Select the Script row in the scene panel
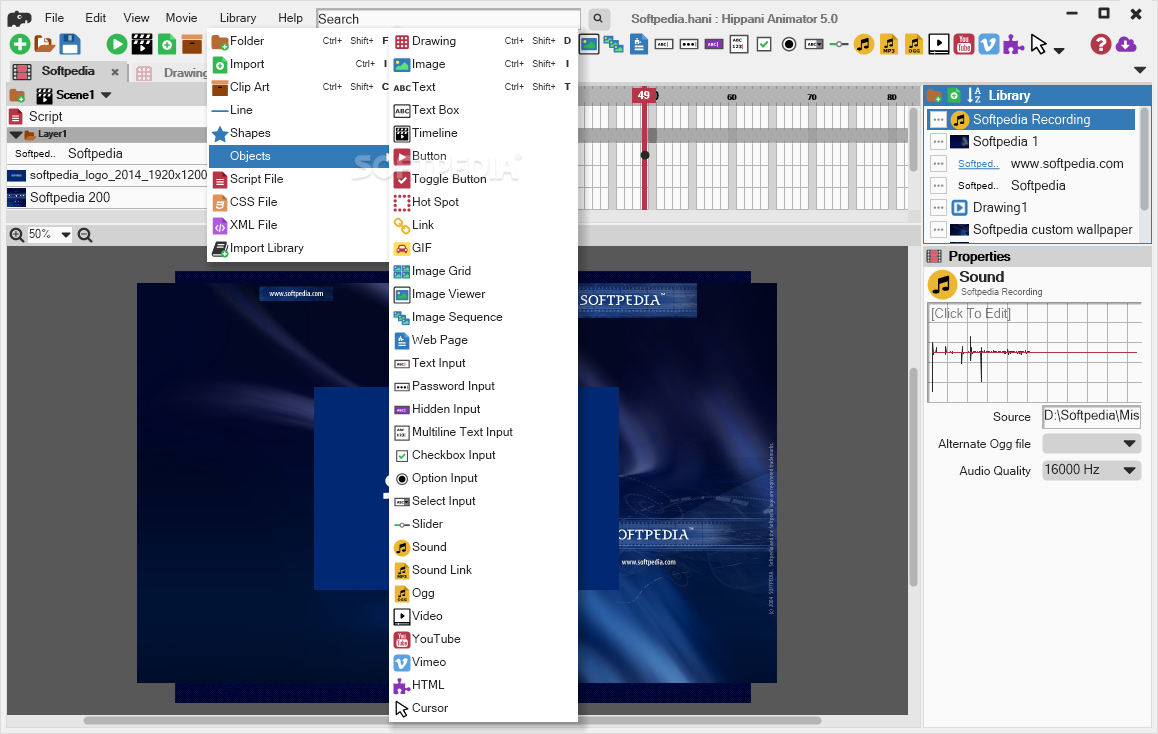The width and height of the screenshot is (1158, 734). 107,117
